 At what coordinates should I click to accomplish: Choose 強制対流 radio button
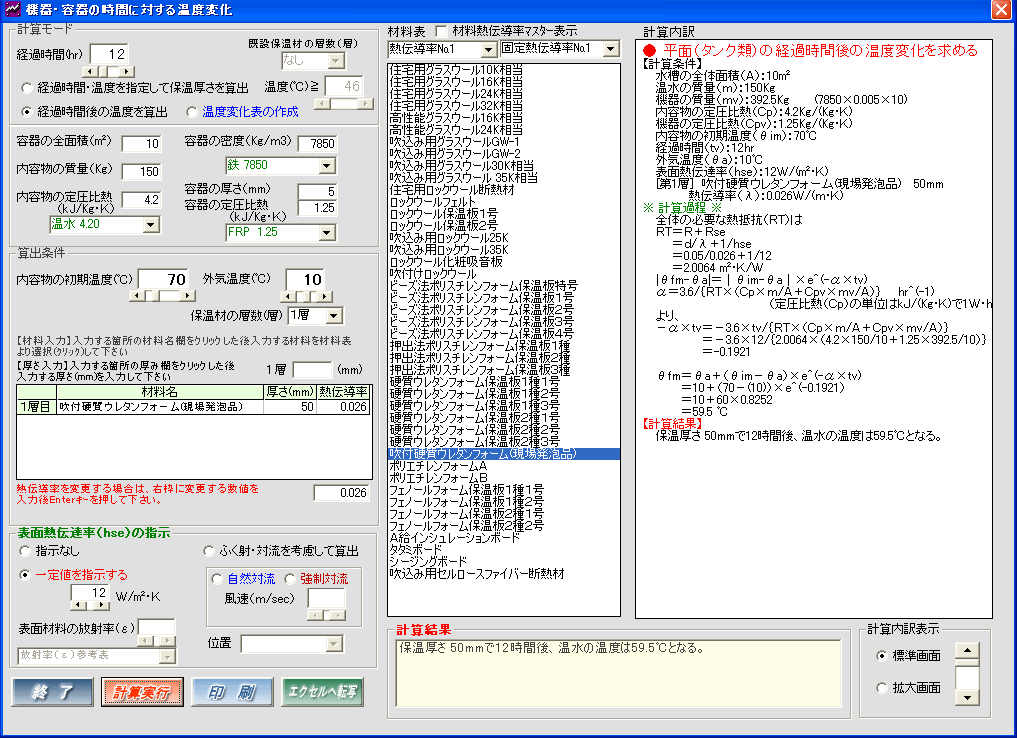pos(291,578)
